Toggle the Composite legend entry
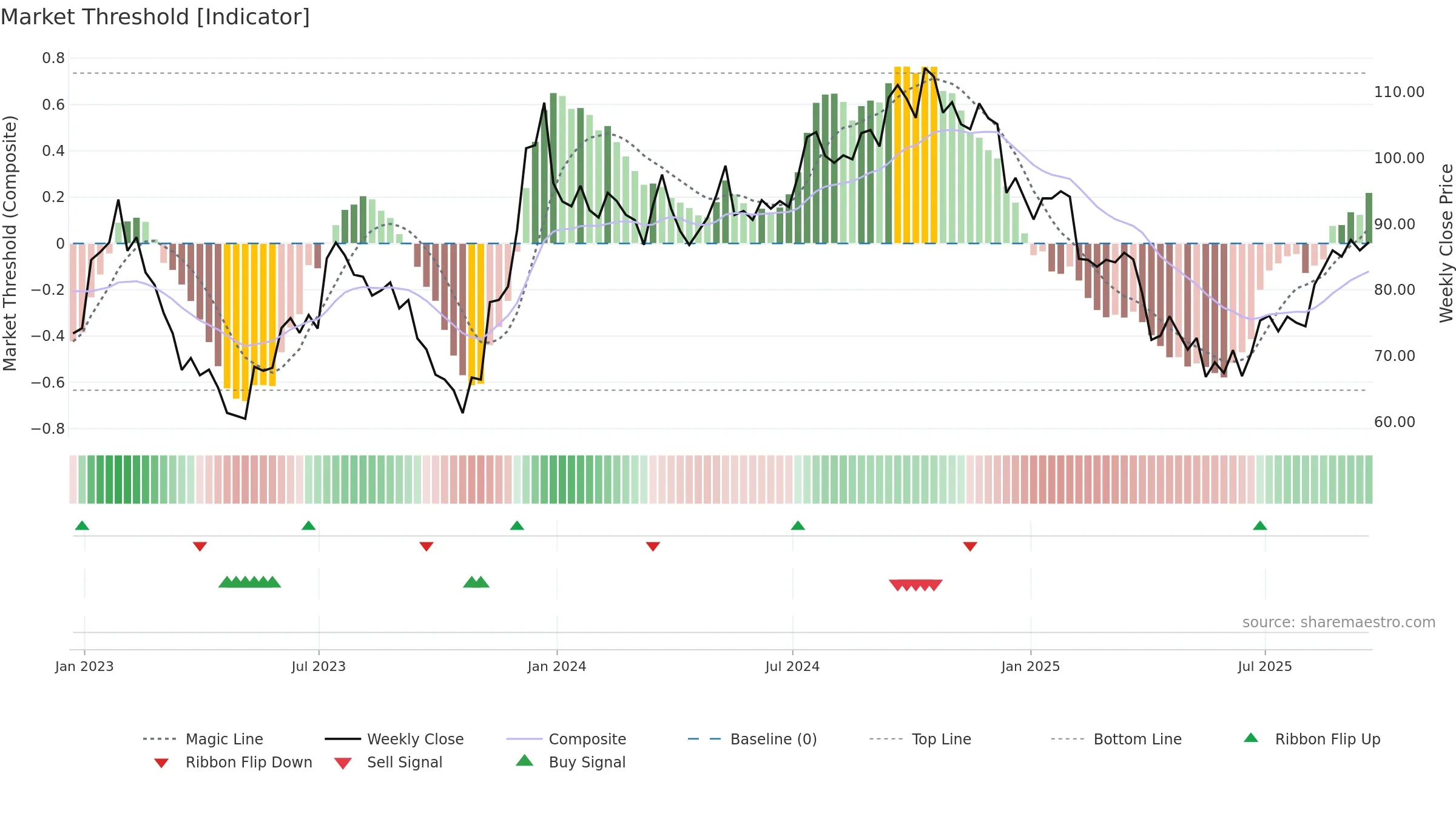This screenshot has height=819, width=1456. [566, 739]
